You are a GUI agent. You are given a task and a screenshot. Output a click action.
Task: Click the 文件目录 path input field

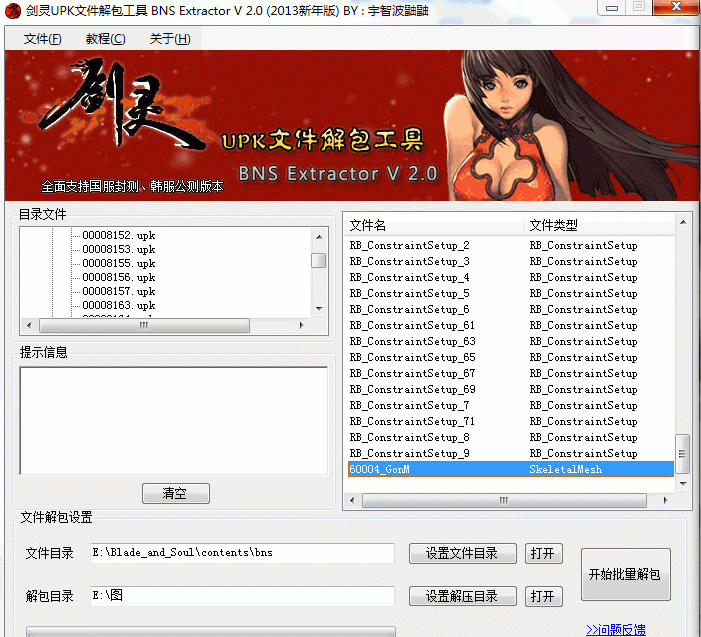242,553
